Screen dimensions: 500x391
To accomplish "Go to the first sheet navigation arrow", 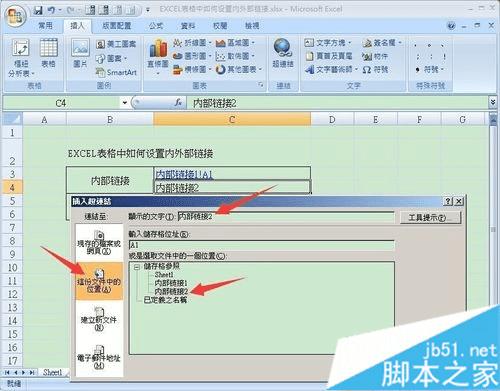I will click(7, 372).
